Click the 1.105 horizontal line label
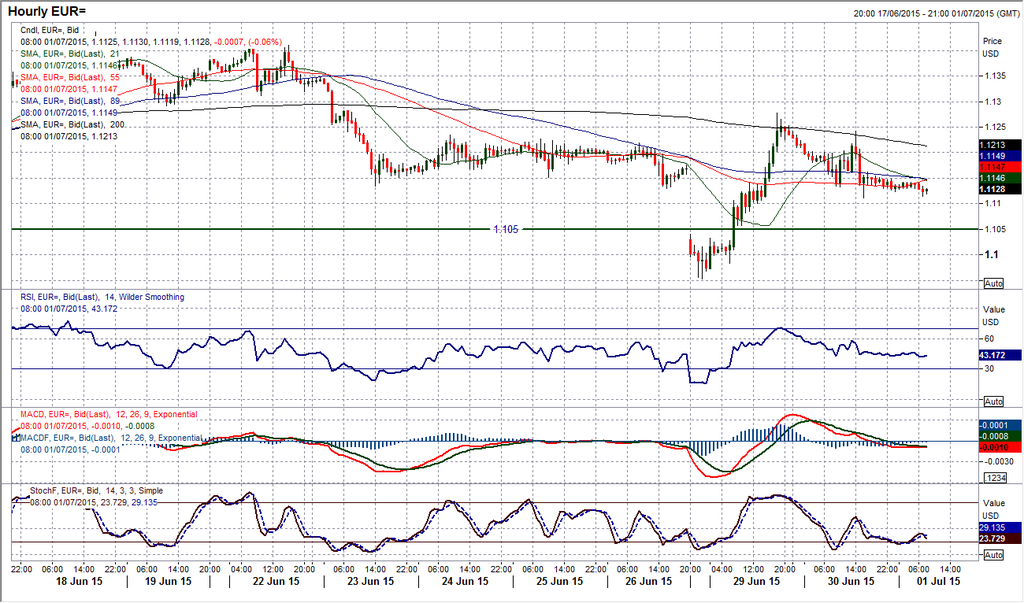The image size is (1024, 603). 505,229
